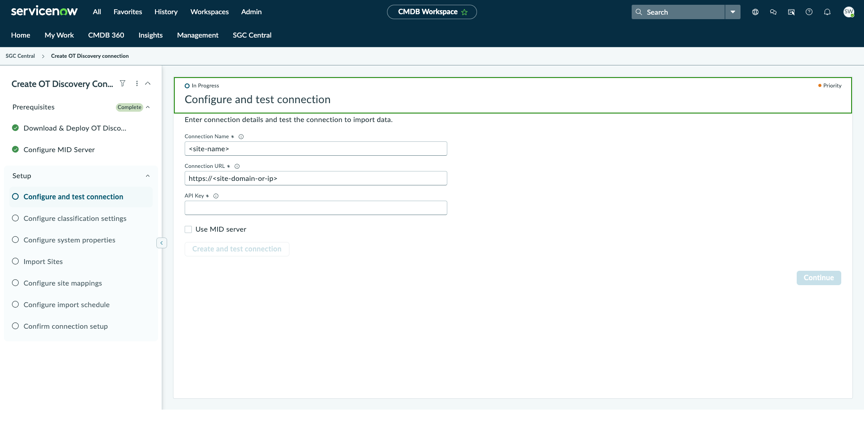Open the help question mark icon

tap(809, 12)
